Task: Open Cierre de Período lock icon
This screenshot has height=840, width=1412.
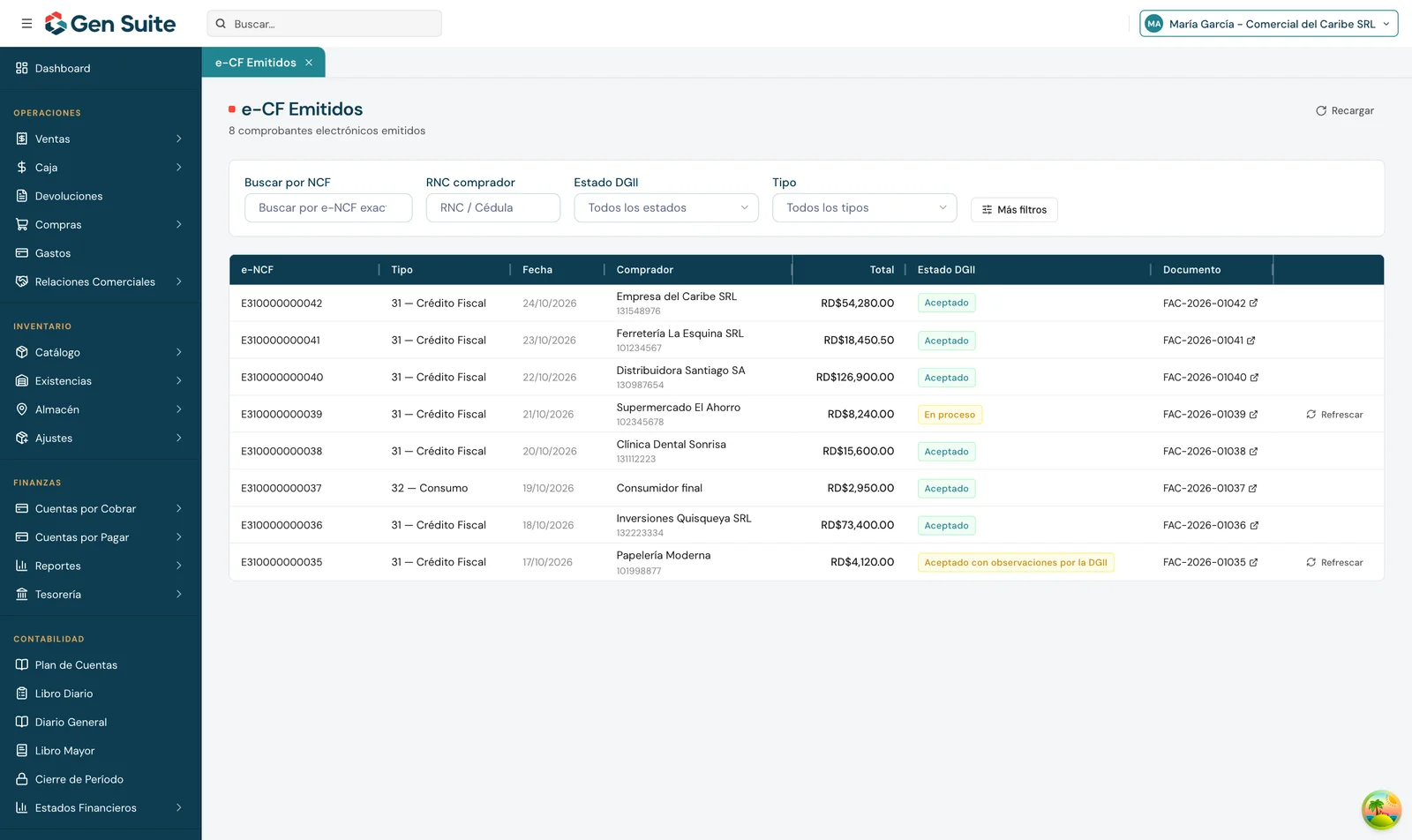Action: (22, 779)
